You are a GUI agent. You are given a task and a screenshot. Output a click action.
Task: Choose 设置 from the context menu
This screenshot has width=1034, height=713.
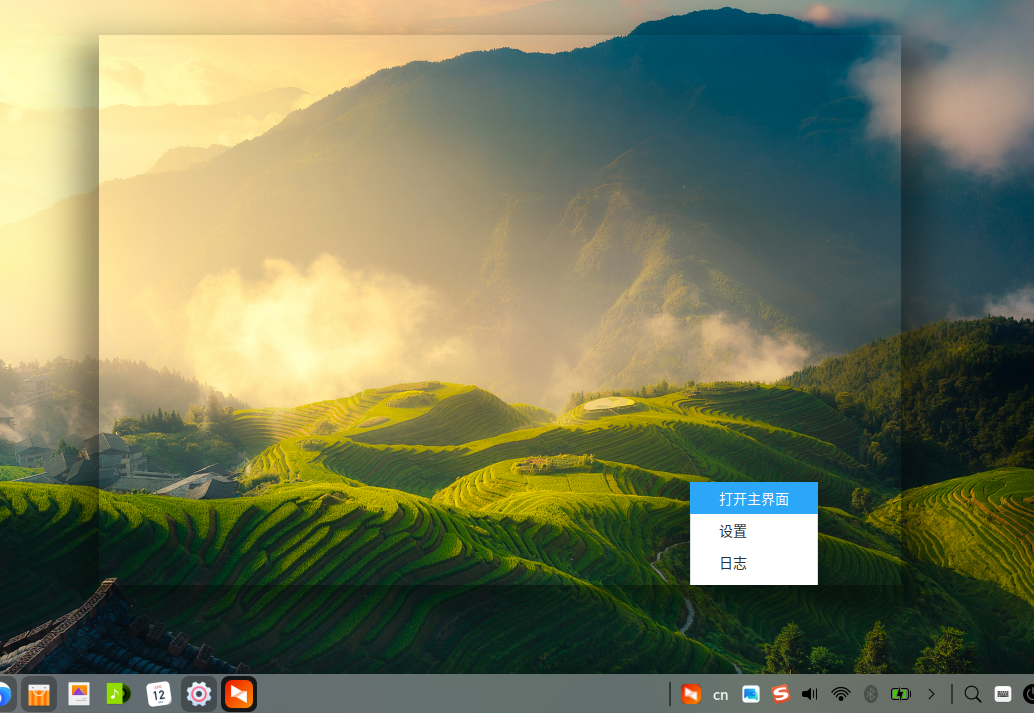pos(732,531)
